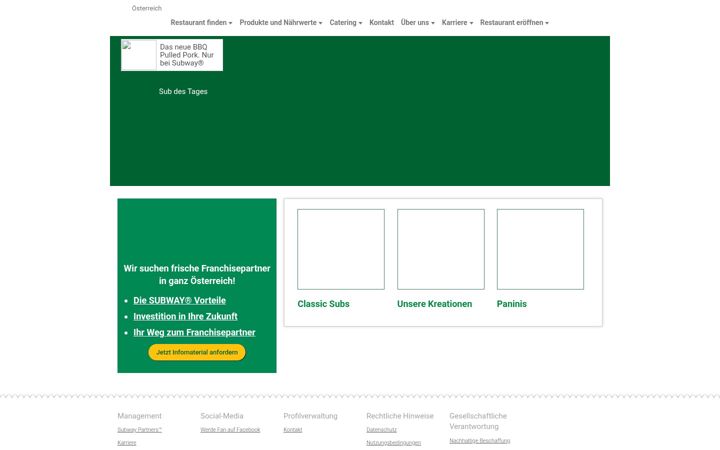Open the Catering dropdown

click(345, 22)
